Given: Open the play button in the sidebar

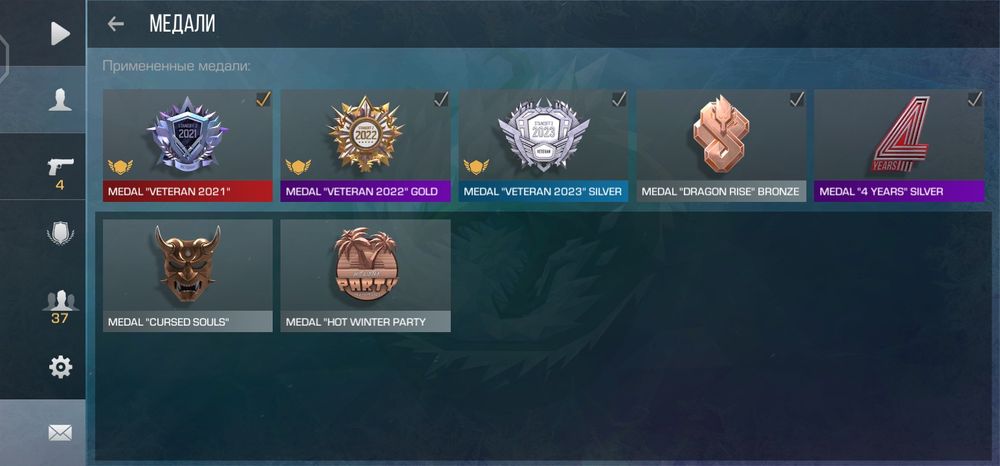Looking at the screenshot, I should (60, 33).
